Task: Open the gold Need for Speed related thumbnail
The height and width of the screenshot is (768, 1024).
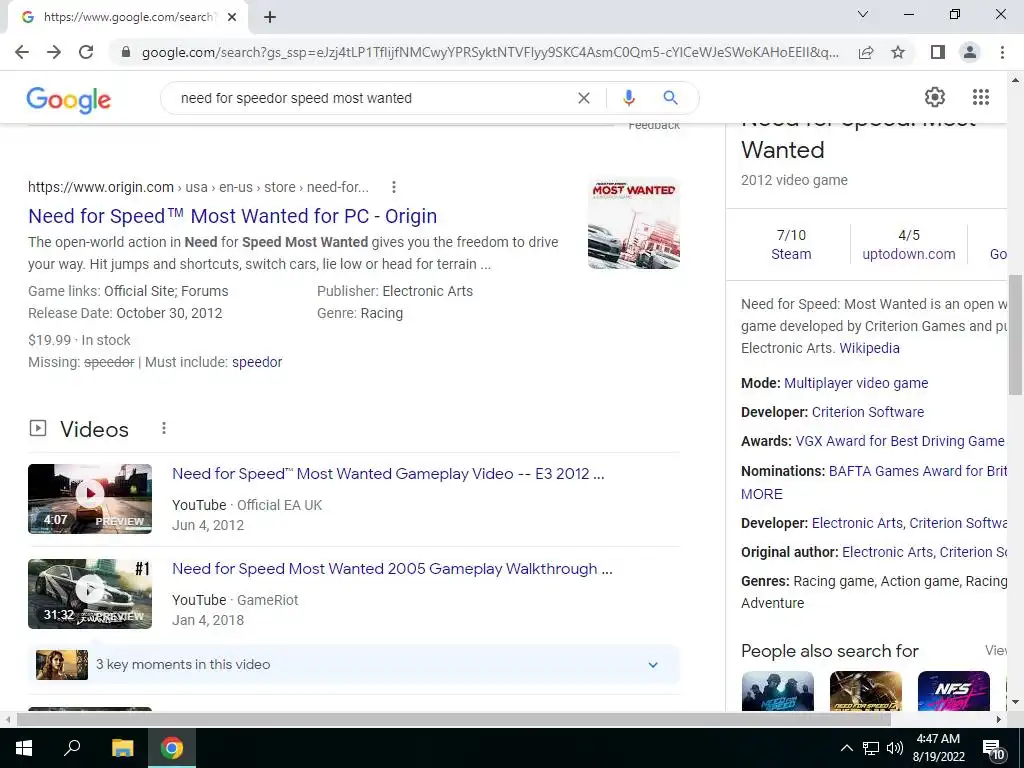Action: (865, 691)
